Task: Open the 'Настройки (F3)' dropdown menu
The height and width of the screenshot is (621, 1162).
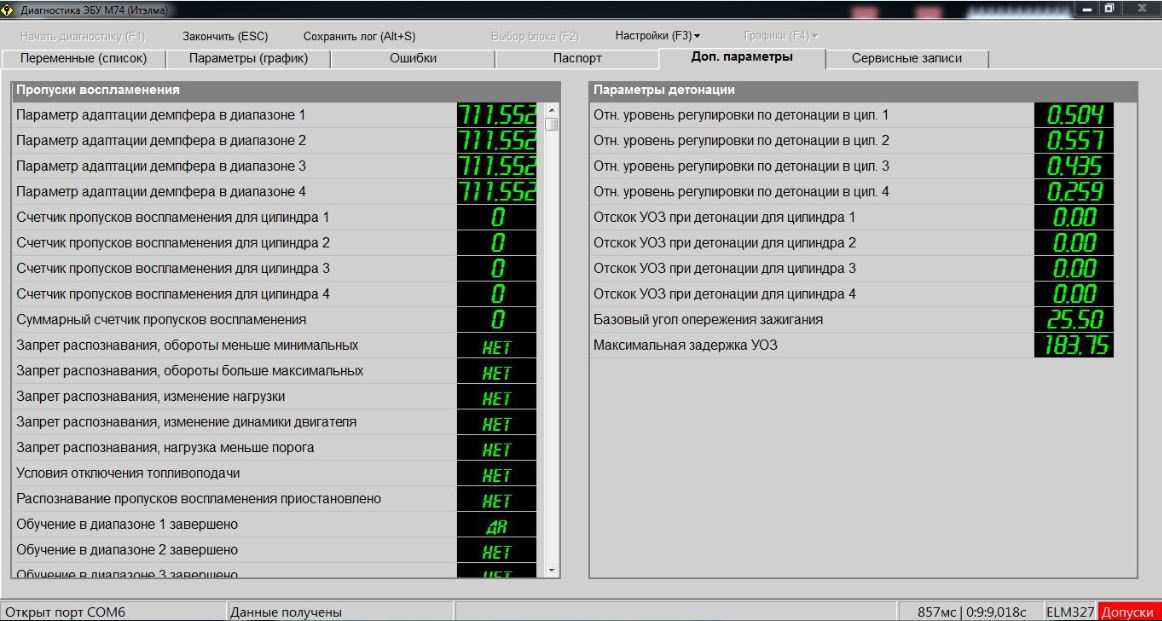Action: click(657, 36)
